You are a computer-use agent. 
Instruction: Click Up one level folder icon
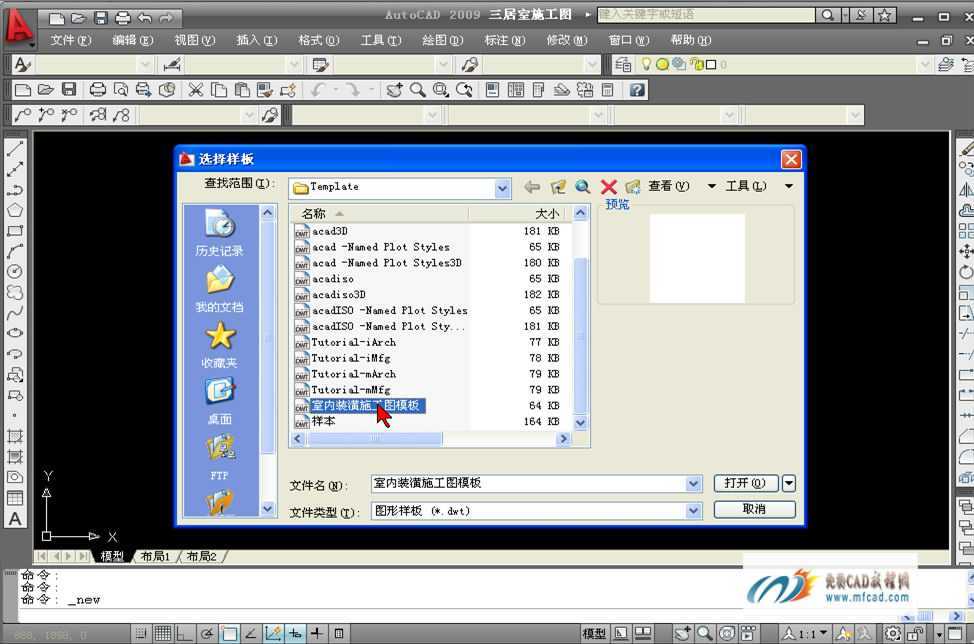point(558,186)
